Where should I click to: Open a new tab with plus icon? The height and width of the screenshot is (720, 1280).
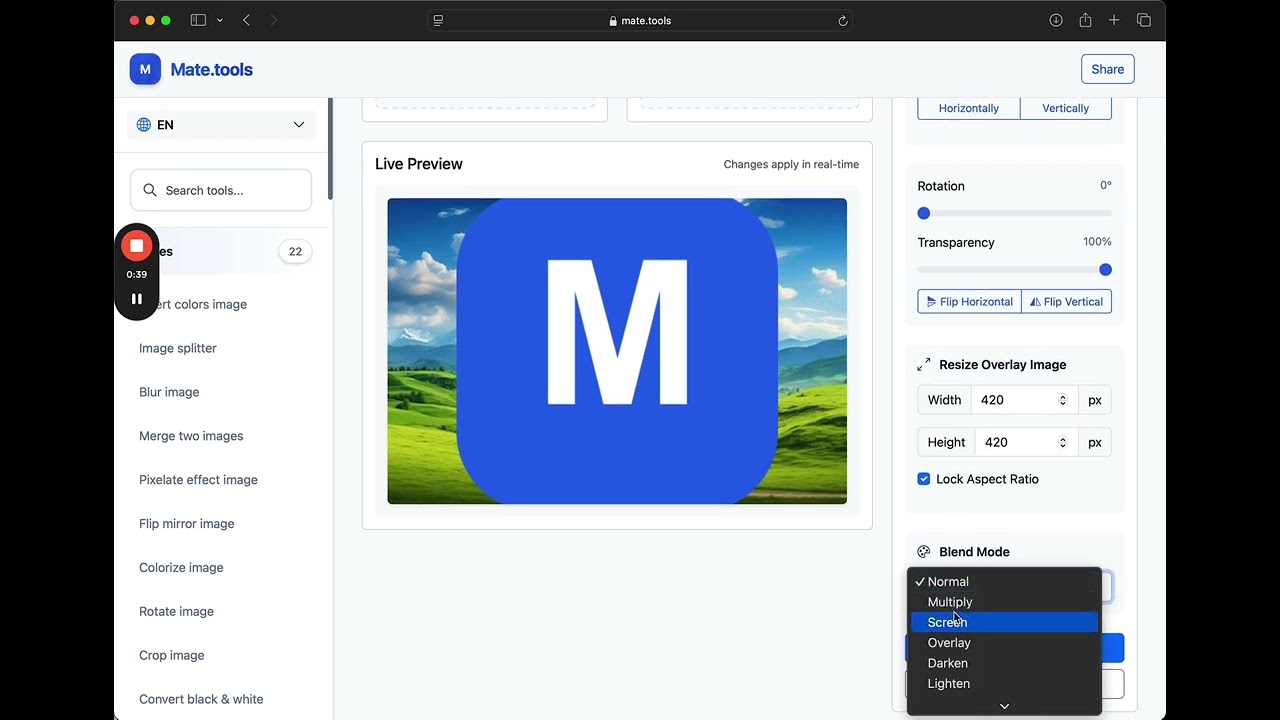pyautogui.click(x=1114, y=20)
